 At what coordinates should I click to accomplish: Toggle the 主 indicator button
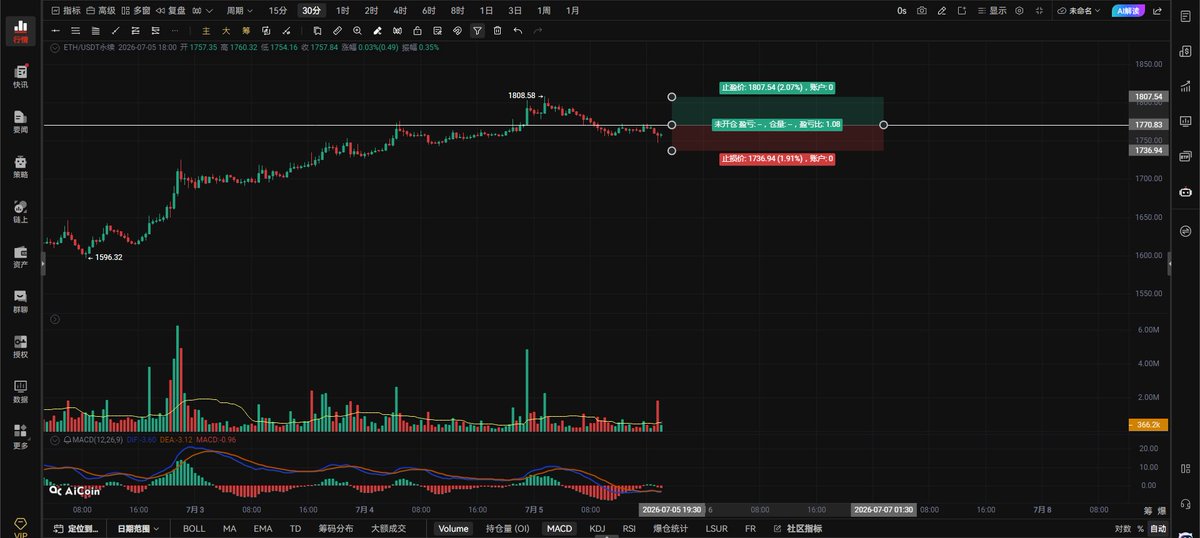coord(207,31)
